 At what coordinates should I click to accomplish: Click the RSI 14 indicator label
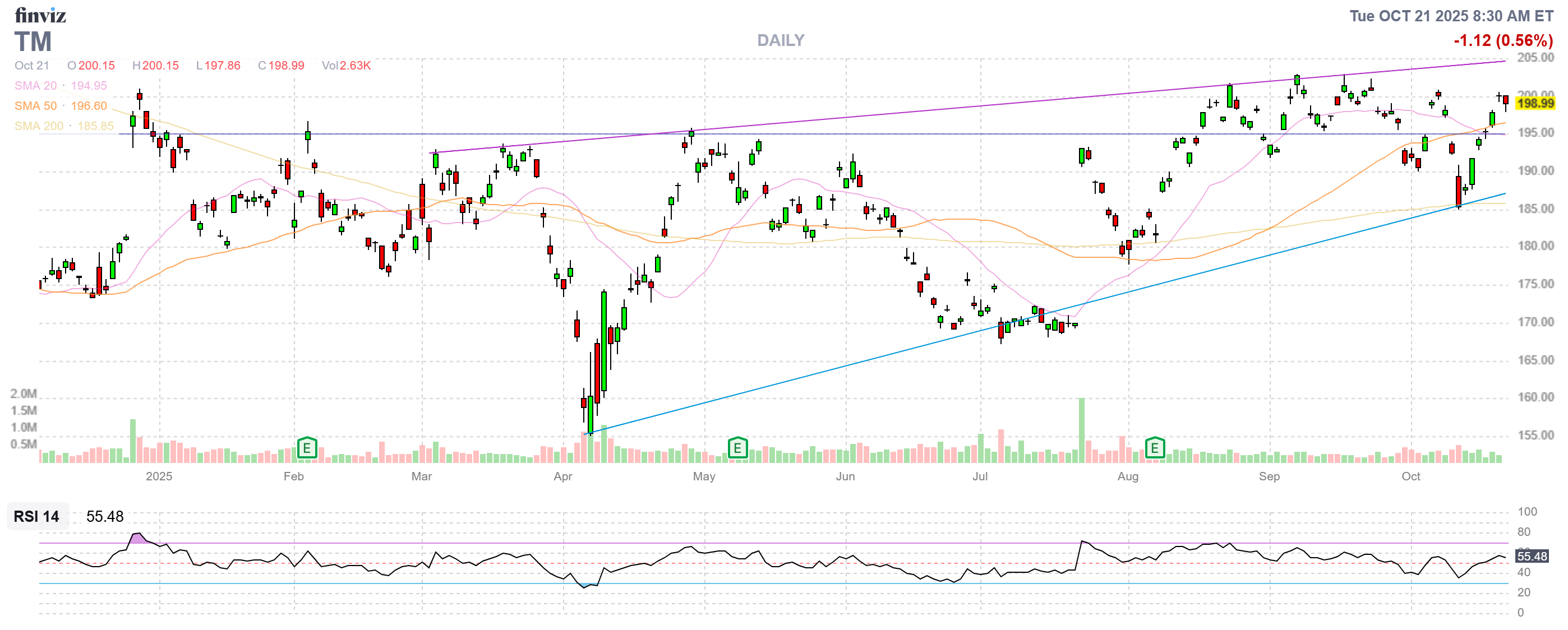coord(36,516)
